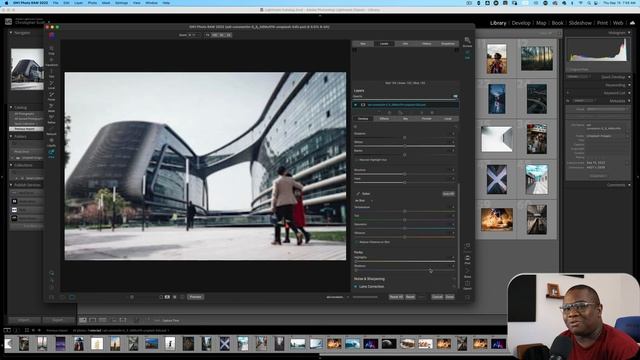Open Lightroom's Slideshow module

click(580, 23)
